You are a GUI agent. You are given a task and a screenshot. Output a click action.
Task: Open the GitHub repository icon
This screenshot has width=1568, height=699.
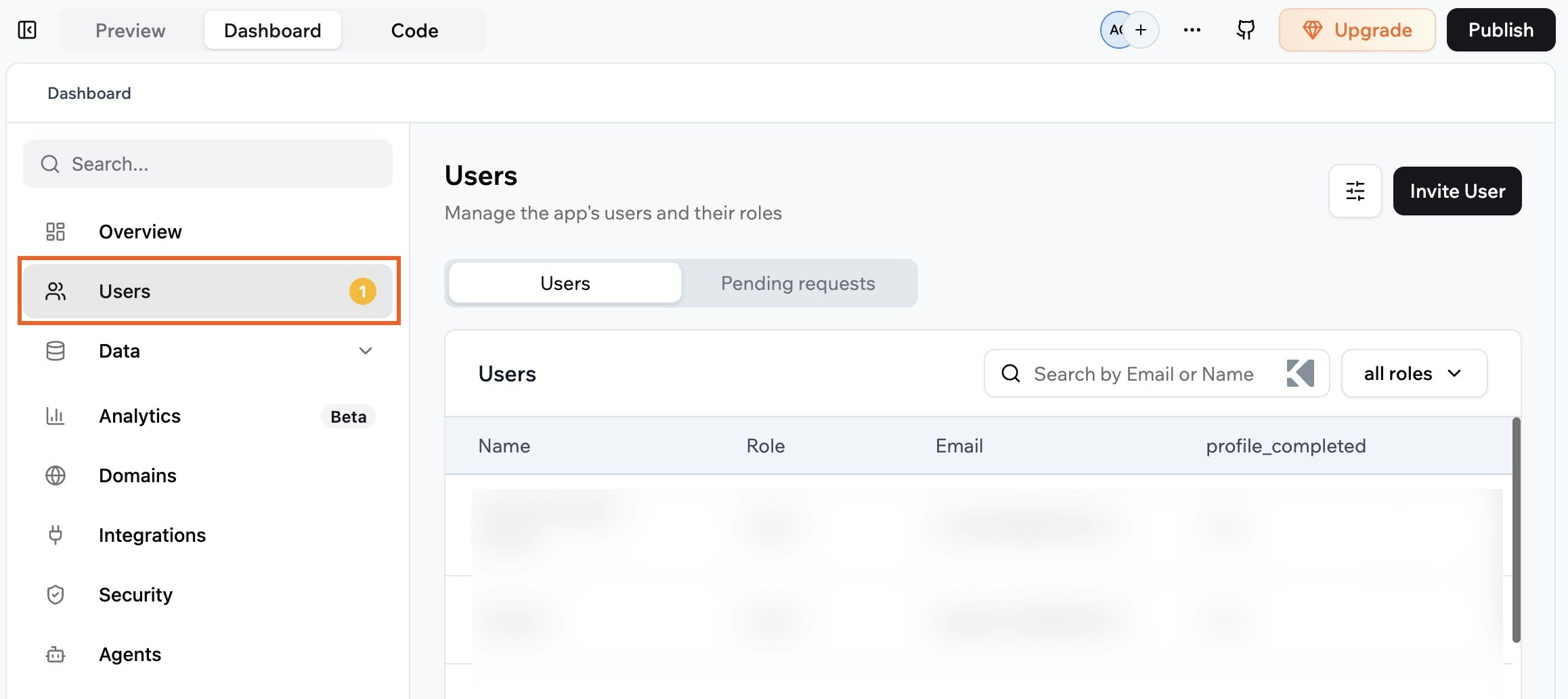(1244, 30)
